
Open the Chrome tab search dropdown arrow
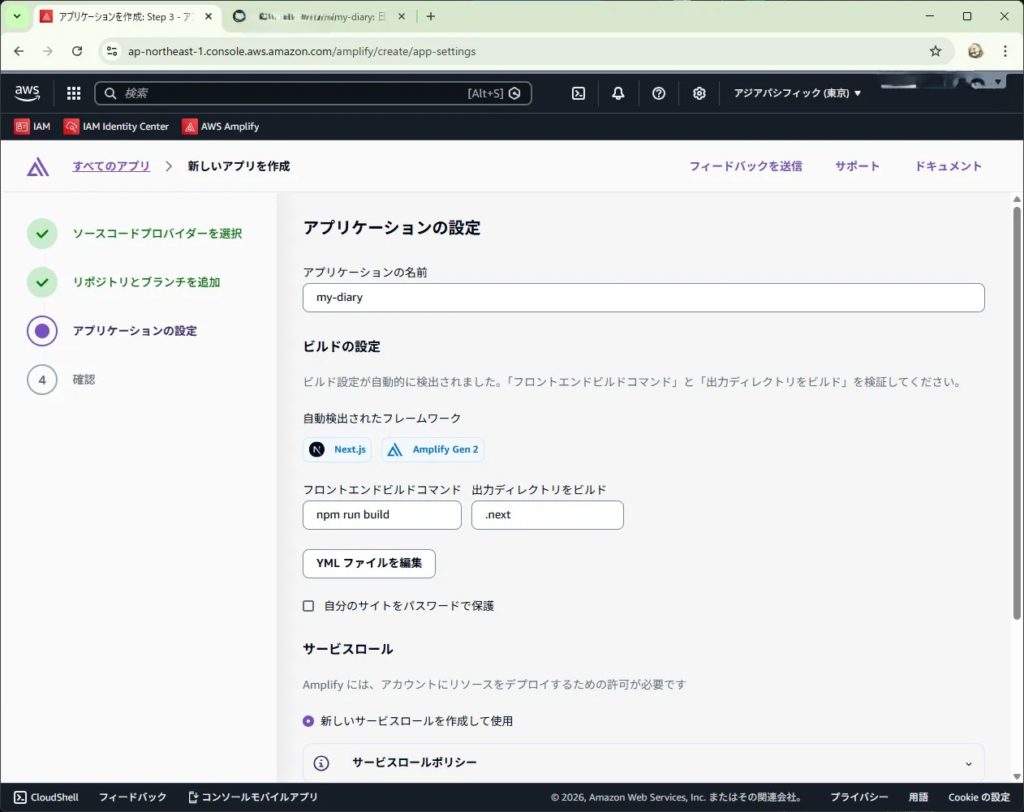pos(16,16)
